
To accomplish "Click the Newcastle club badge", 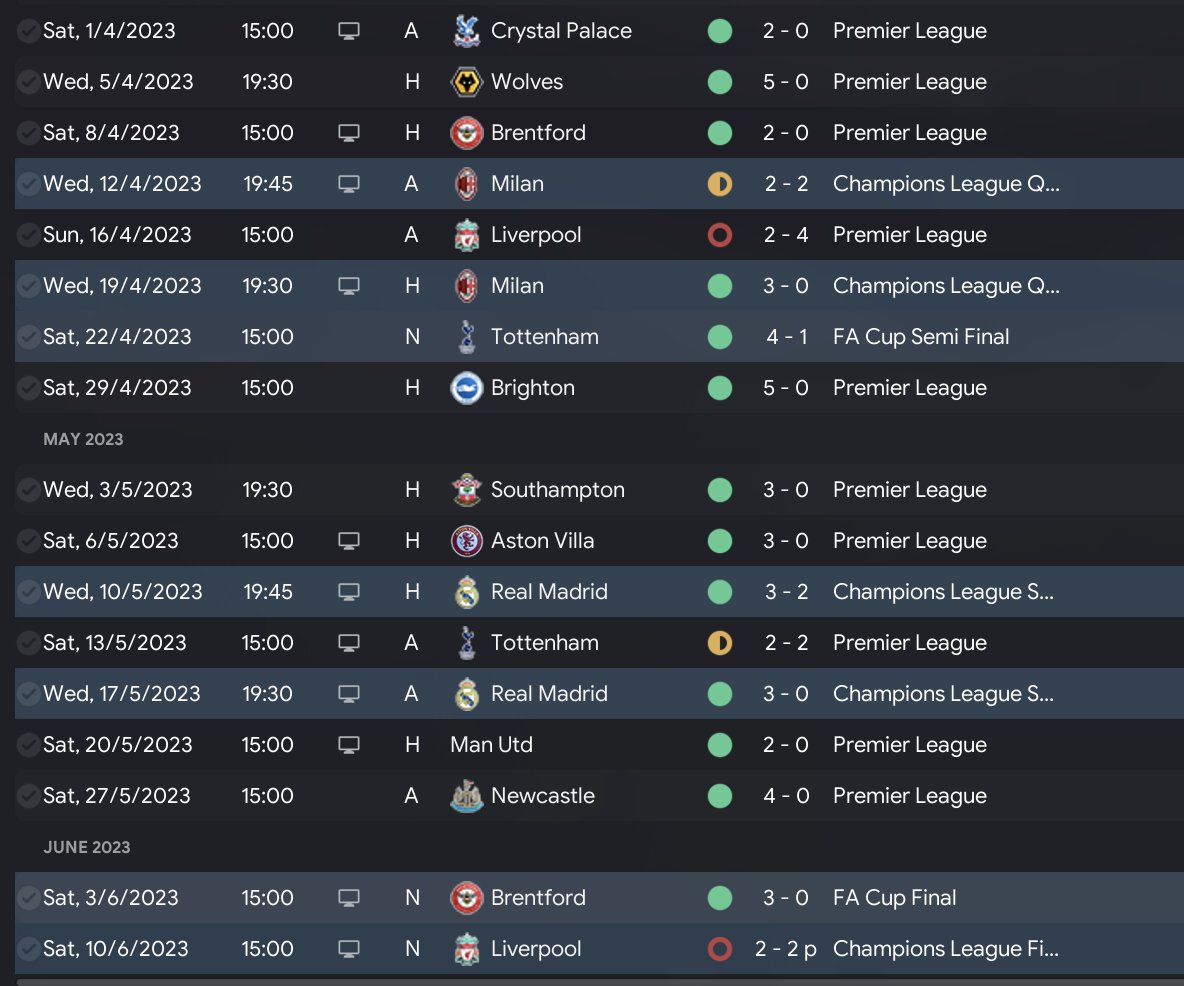I will pyautogui.click(x=467, y=796).
